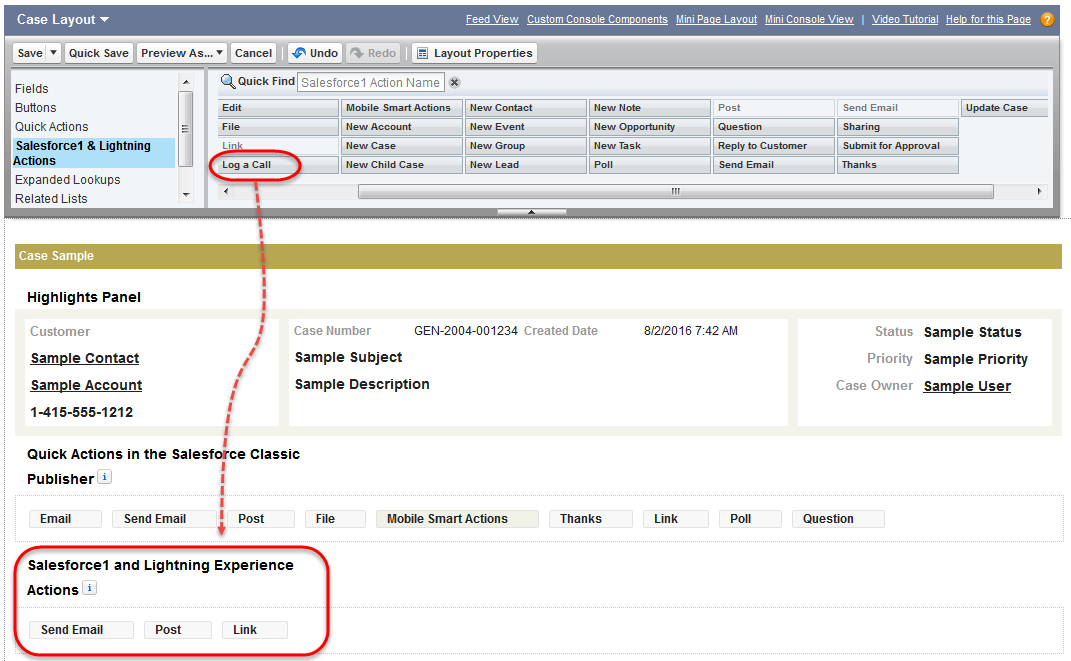1071x661 pixels.
Task: Open the Video Tutorial link
Action: coord(905,20)
